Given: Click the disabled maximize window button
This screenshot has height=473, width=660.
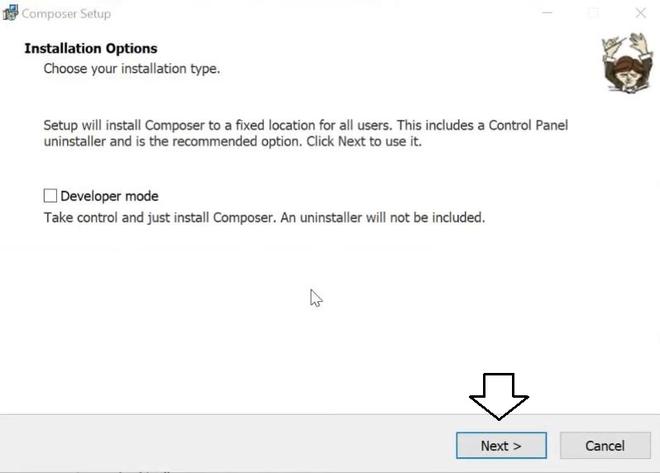Looking at the screenshot, I should [x=593, y=13].
